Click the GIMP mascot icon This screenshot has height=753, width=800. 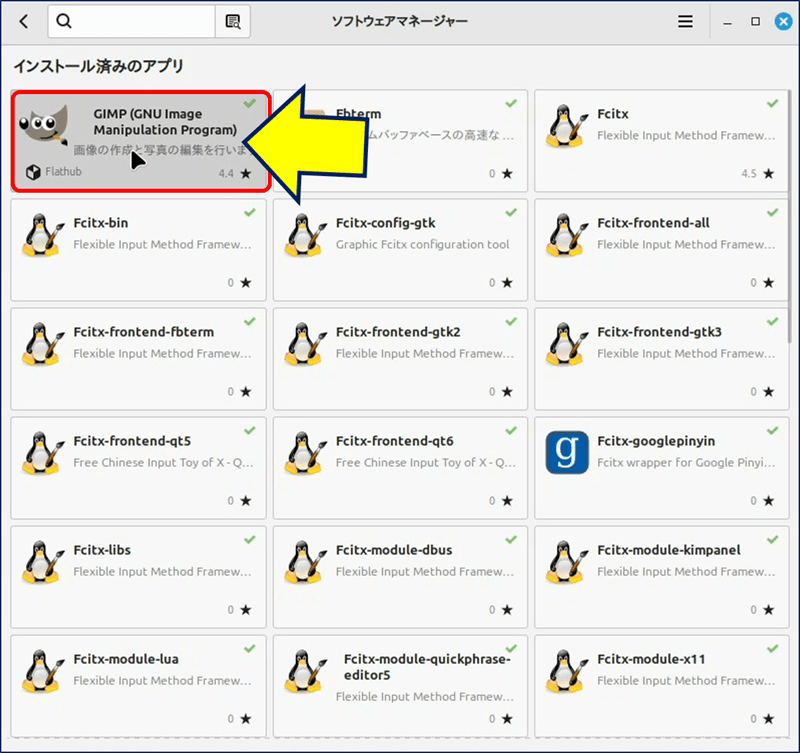point(43,124)
